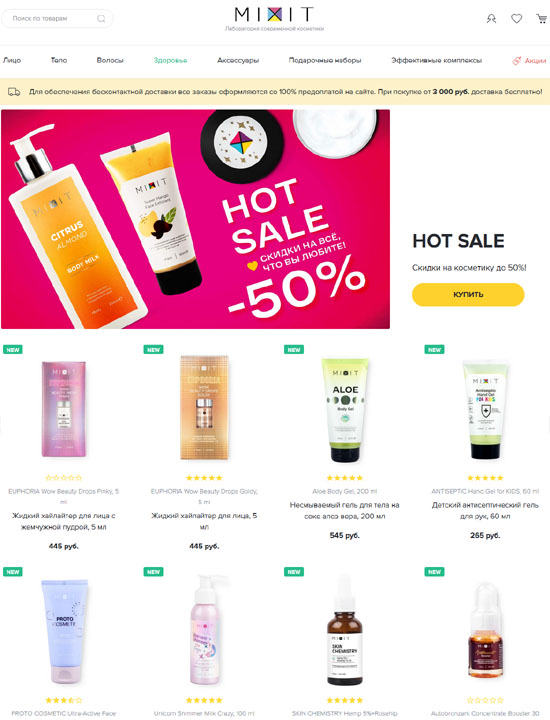
Task: Click the star rating of Antiseptic Hand Gel
Action: (x=485, y=478)
